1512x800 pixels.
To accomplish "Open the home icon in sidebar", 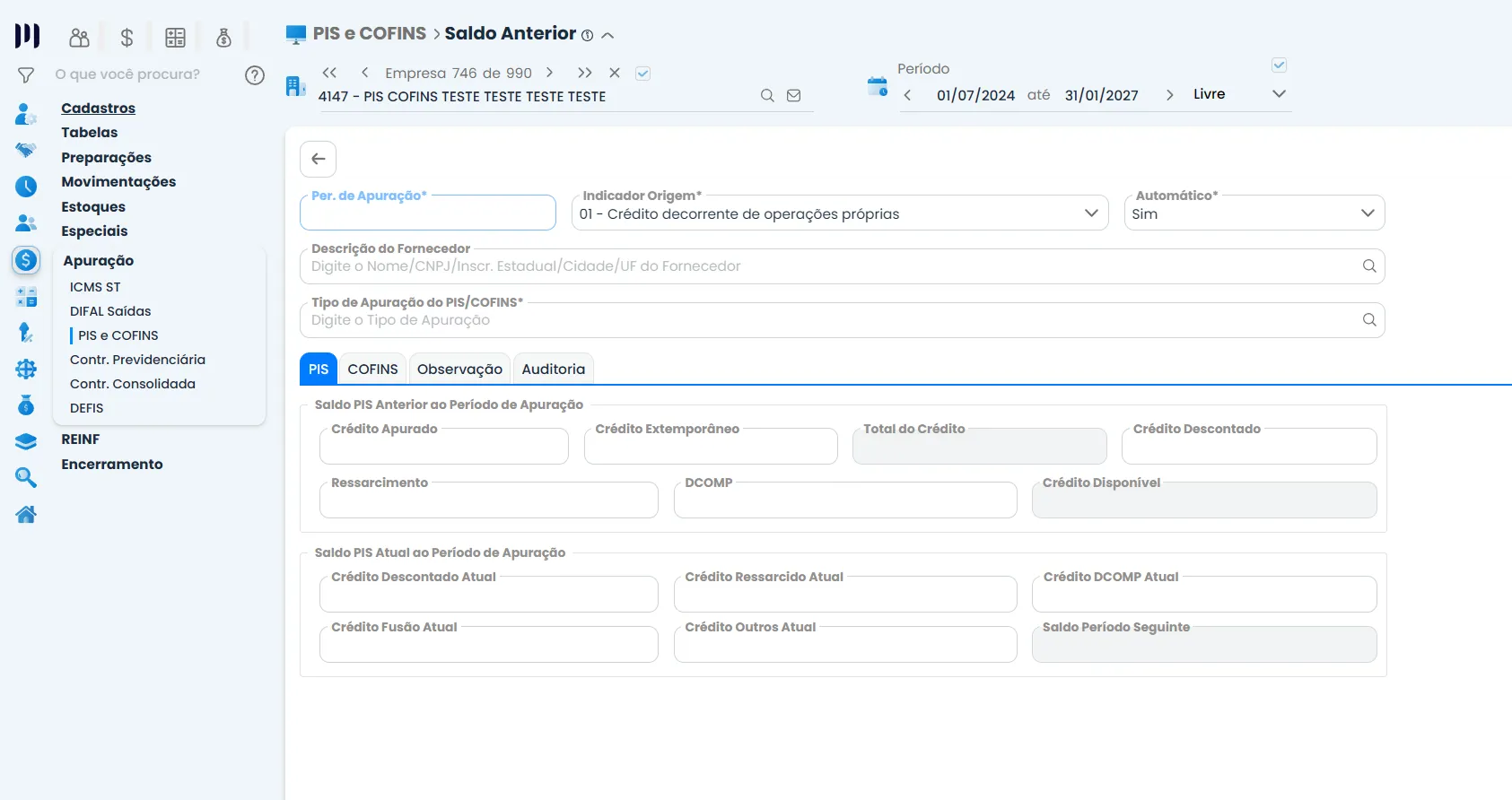I will 26,514.
